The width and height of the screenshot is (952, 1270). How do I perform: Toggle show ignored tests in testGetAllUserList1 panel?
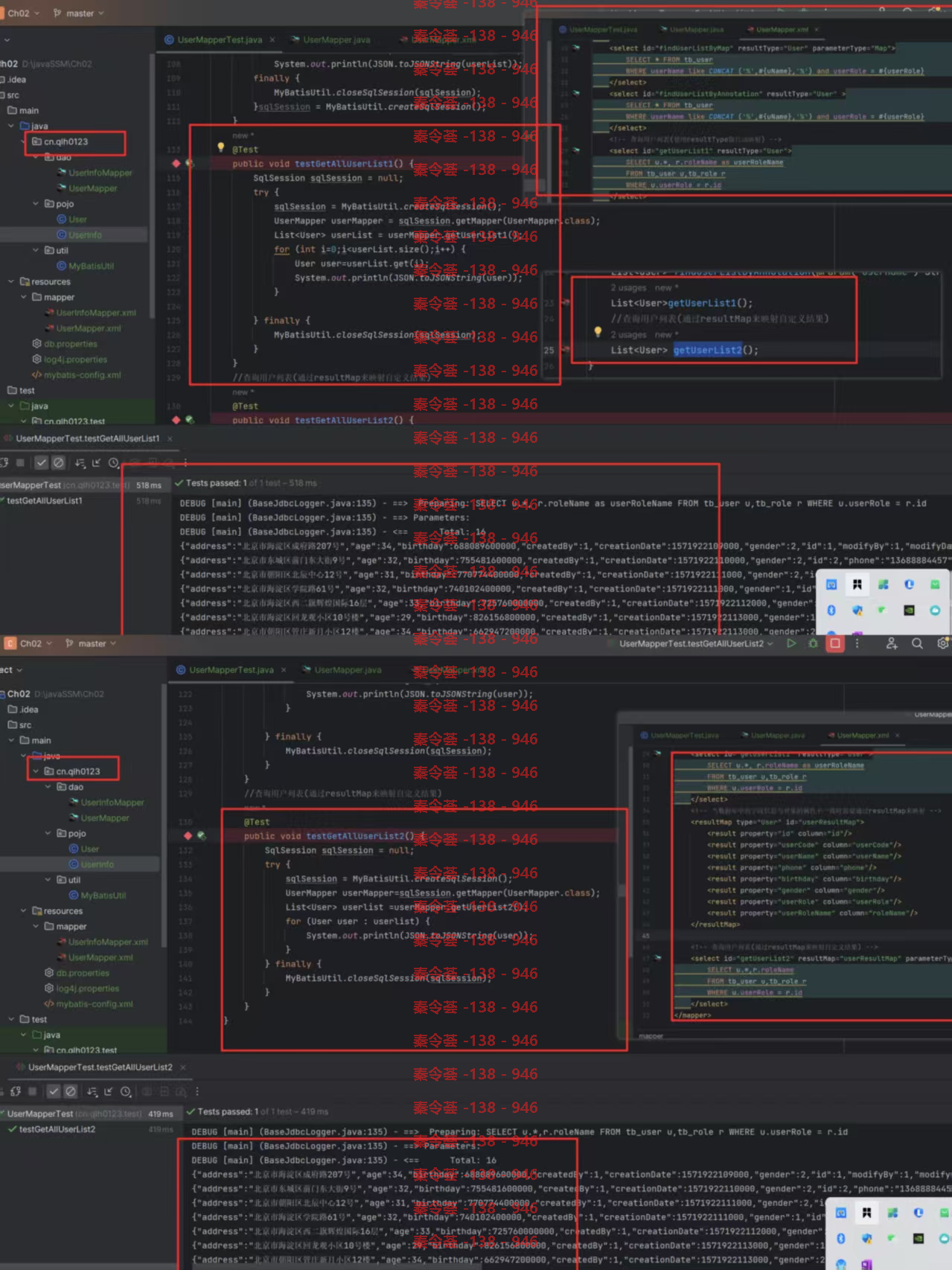tap(58, 463)
